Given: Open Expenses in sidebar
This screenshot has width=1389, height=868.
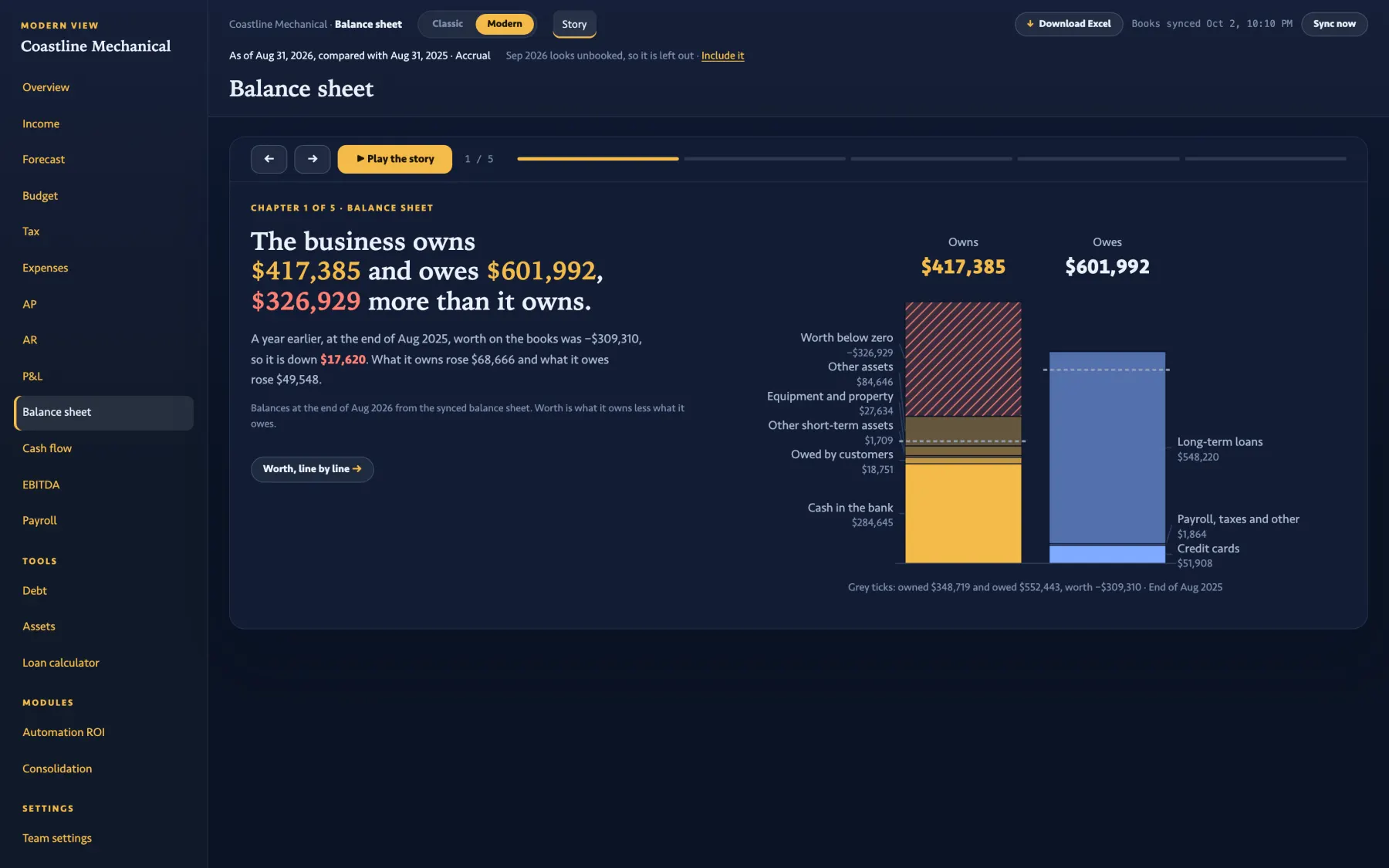Looking at the screenshot, I should [103, 268].
